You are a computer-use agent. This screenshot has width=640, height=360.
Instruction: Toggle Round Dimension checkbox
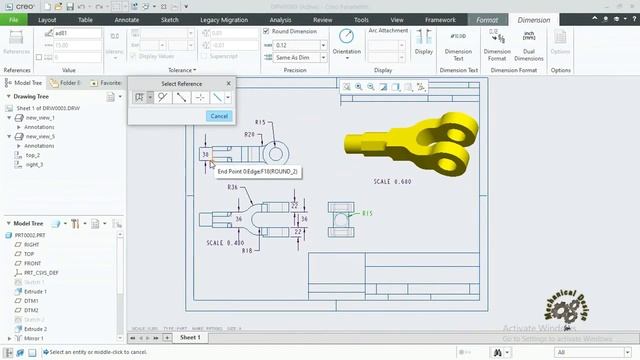coord(266,31)
